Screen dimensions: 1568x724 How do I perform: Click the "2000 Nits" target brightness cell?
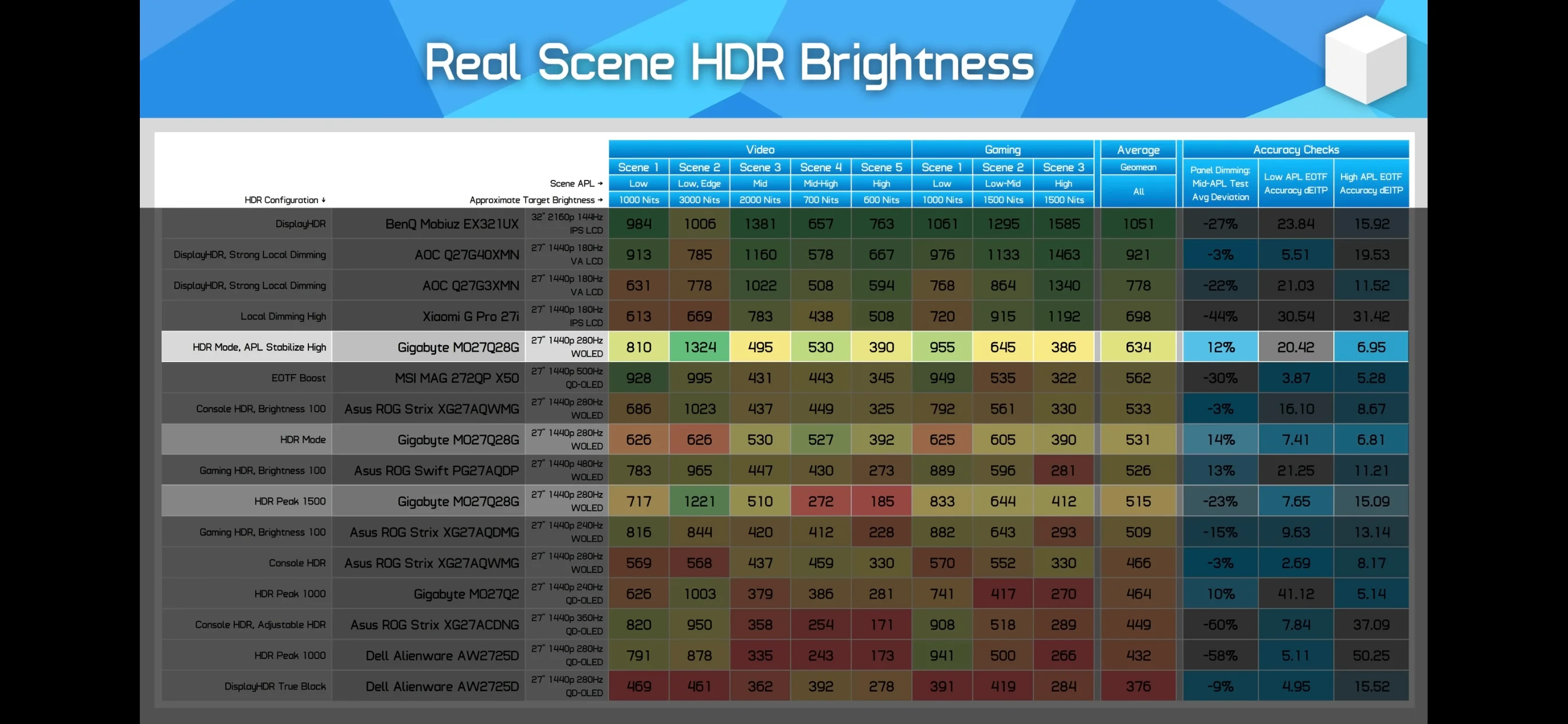760,199
